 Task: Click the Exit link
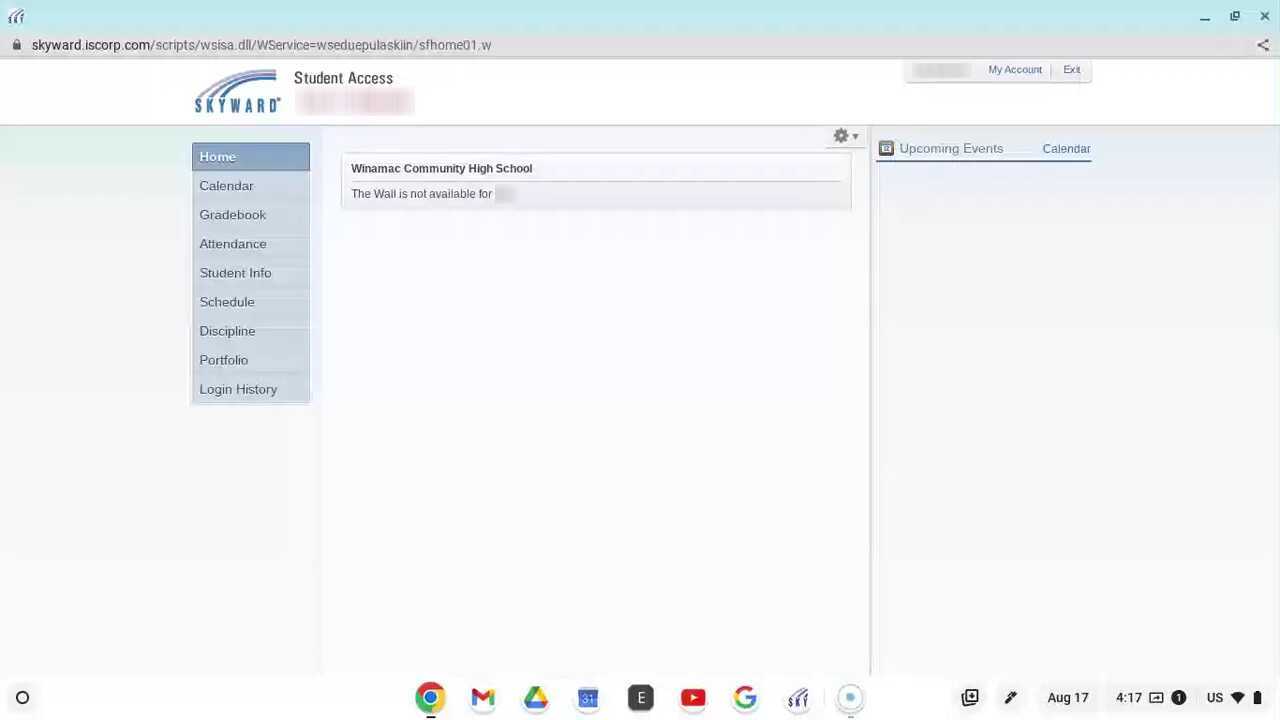click(1071, 70)
